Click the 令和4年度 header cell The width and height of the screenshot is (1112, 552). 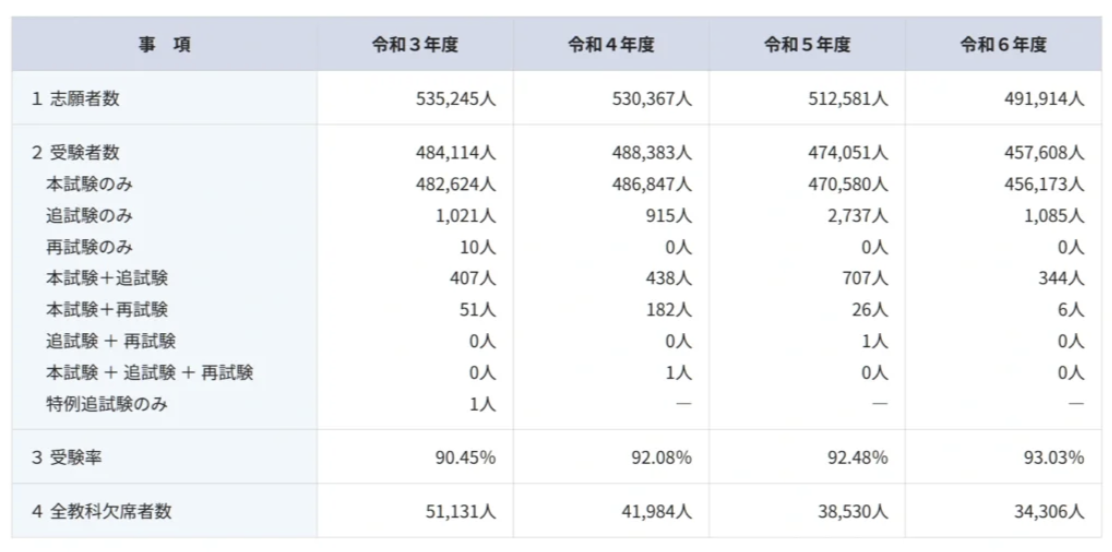click(611, 44)
